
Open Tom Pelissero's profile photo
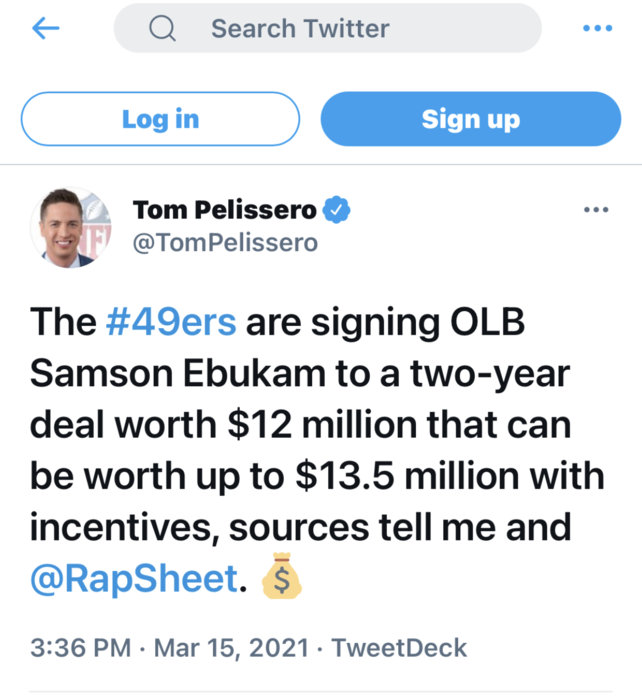(71, 228)
